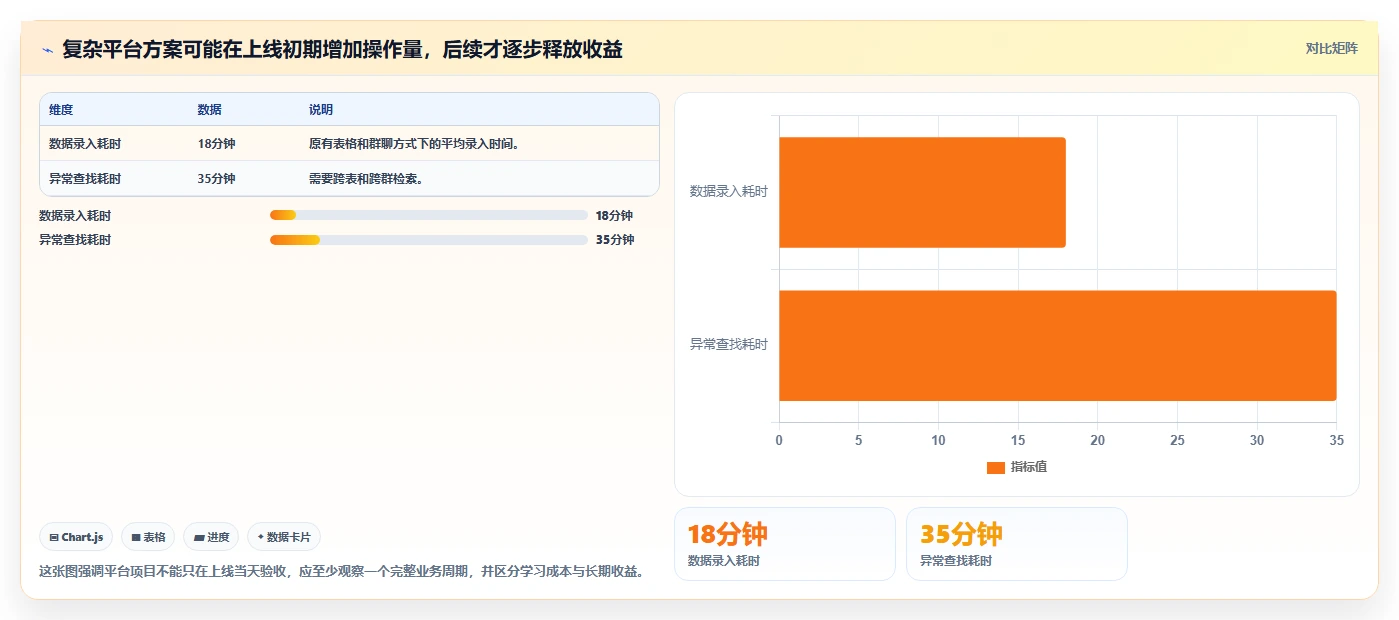Click the footer note about 平台项目验收
Image resolution: width=1399 pixels, height=620 pixels.
(x=340, y=572)
